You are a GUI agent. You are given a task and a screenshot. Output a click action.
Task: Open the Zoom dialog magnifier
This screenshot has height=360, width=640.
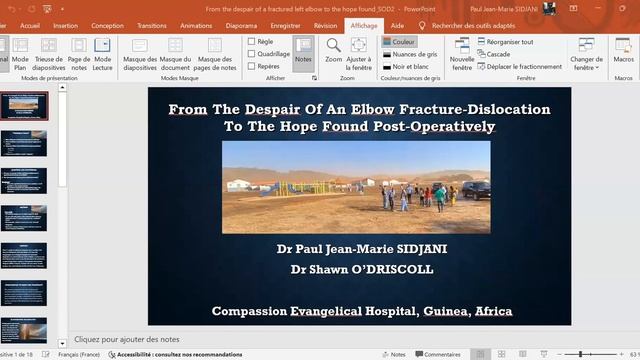tap(333, 51)
